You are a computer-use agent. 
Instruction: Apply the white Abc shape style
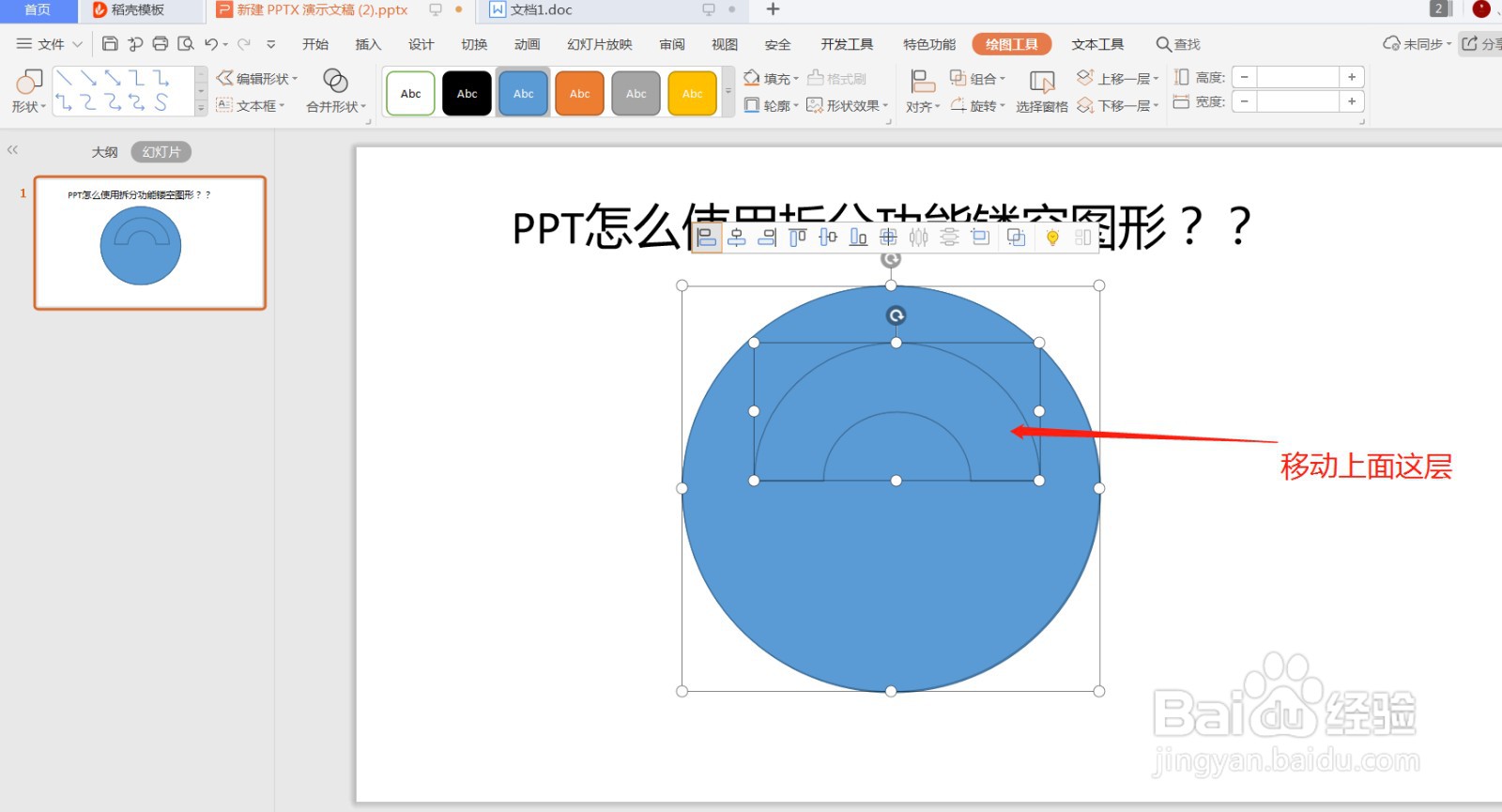[410, 93]
